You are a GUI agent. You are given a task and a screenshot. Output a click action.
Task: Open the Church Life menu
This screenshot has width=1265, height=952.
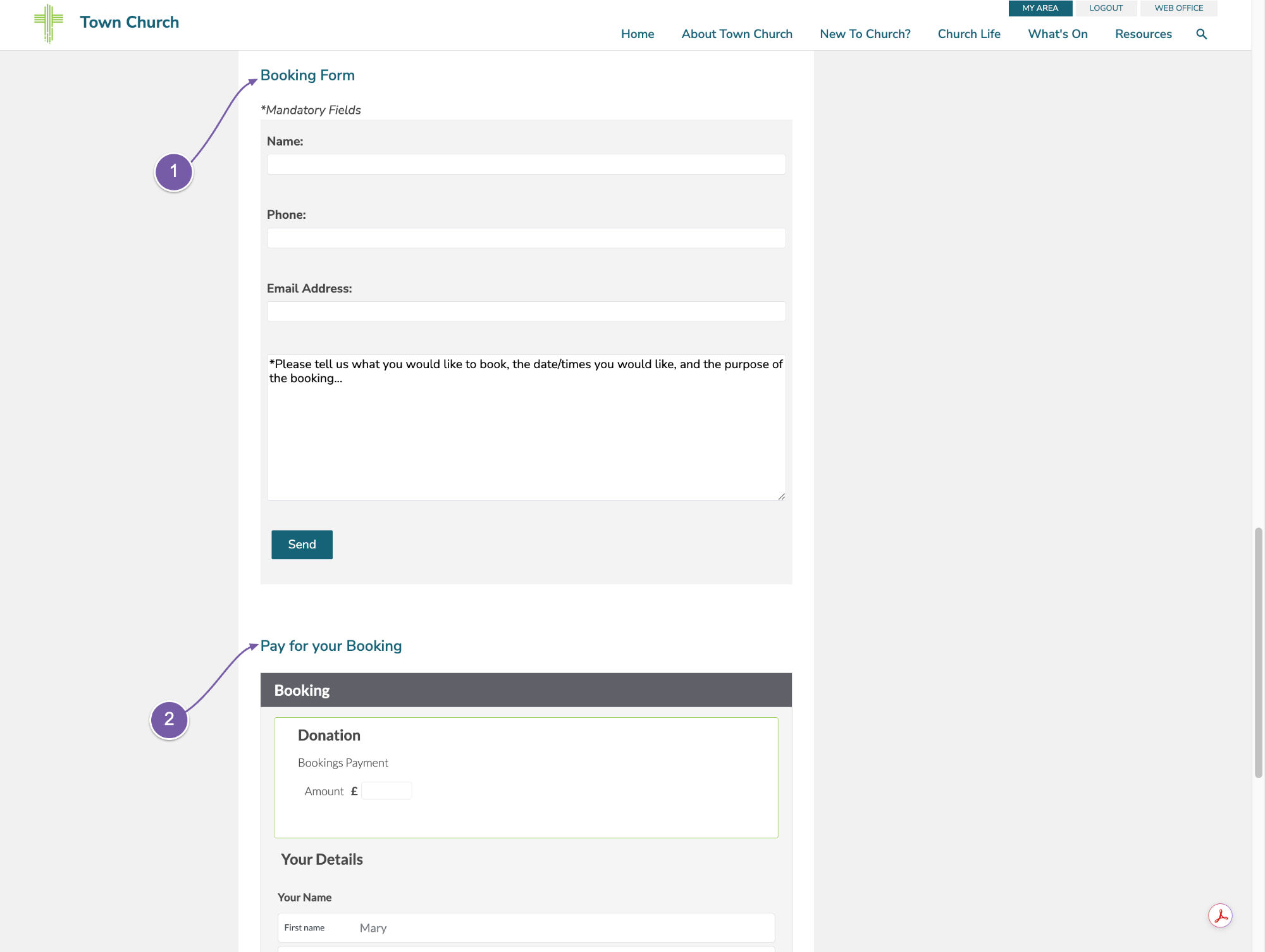tap(969, 34)
